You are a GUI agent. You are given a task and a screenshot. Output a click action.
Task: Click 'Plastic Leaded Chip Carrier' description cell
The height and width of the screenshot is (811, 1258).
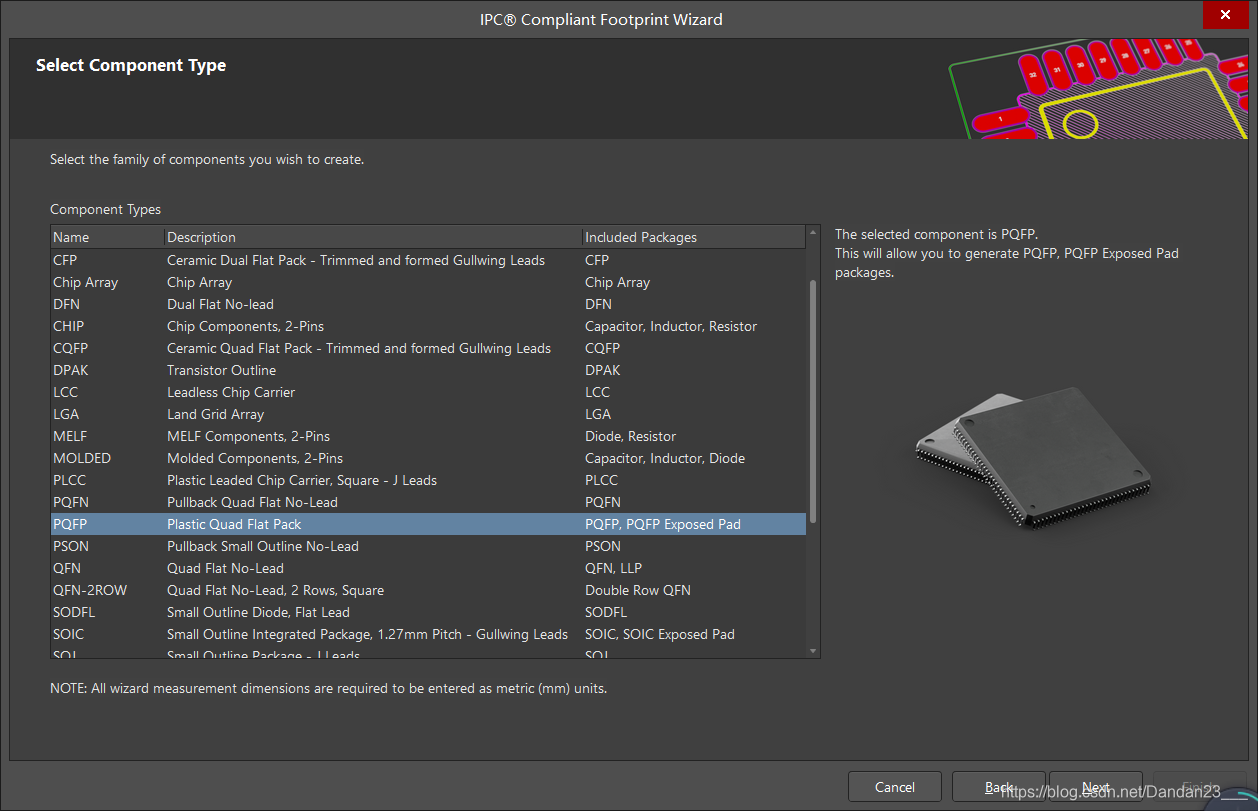pyautogui.click(x=302, y=480)
